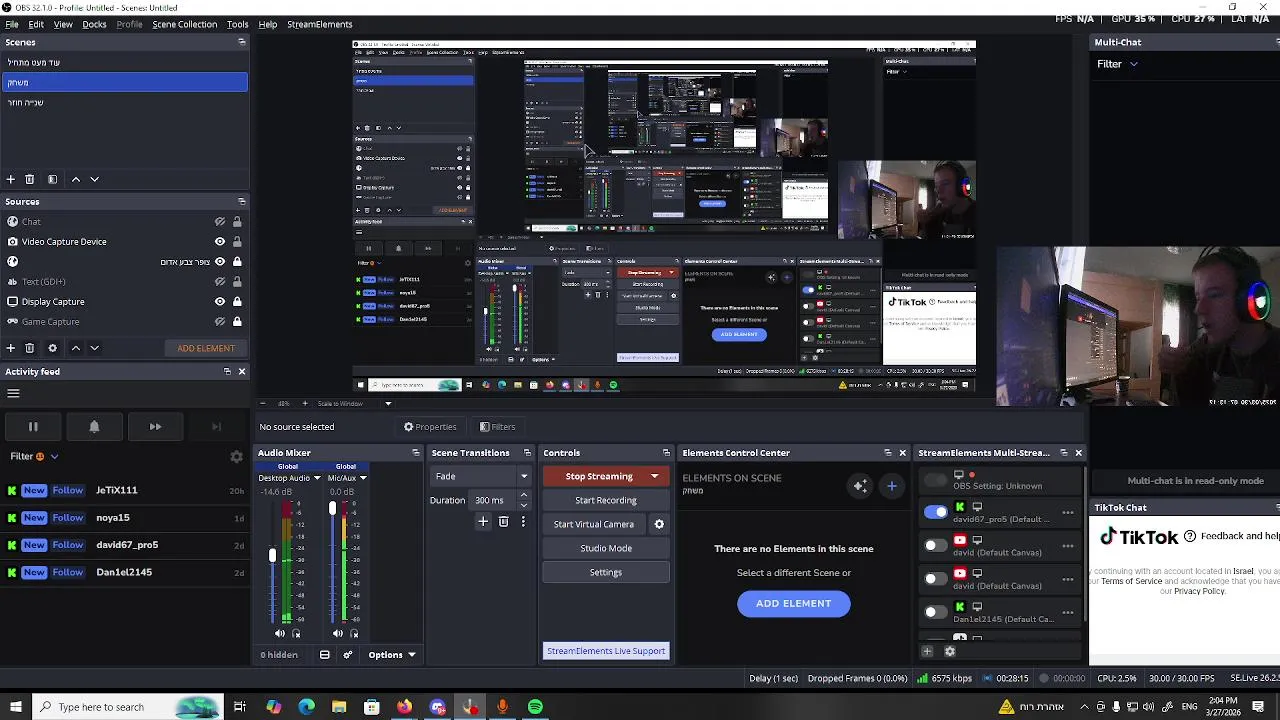Open the Activity feed hamburger menu
The width and height of the screenshot is (1280, 720).
(13, 393)
